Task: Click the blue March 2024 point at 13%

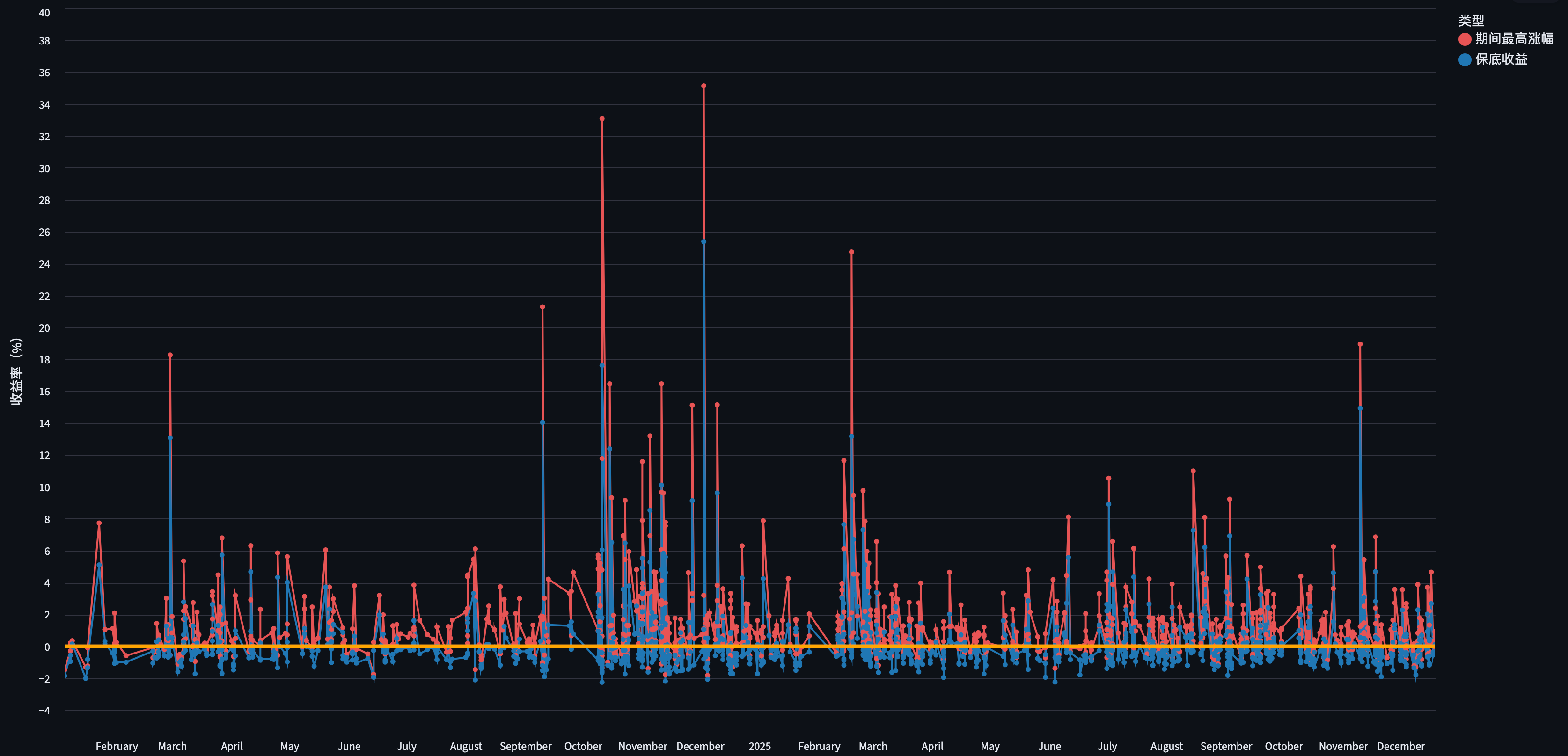Action: [x=170, y=438]
